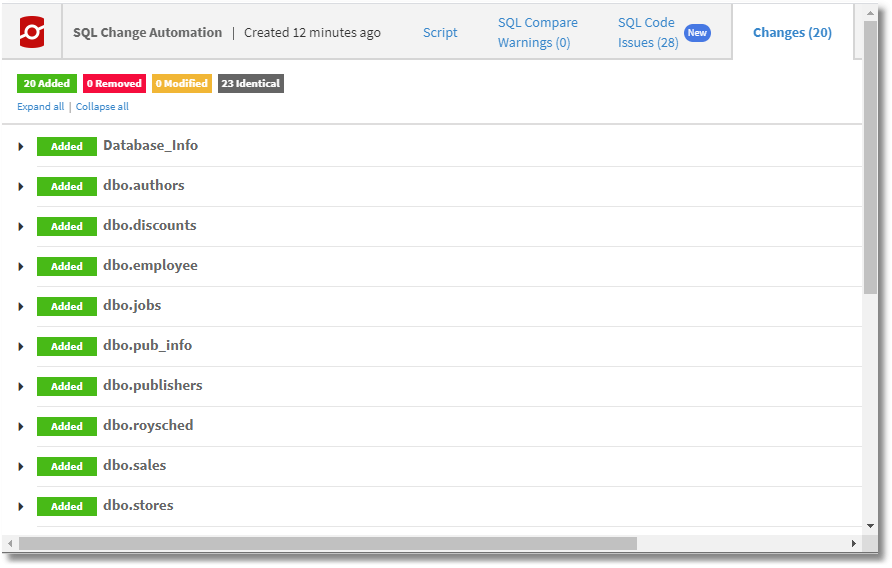This screenshot has height=568, width=892.
Task: Click the vertical scrollbar thumb
Action: [x=870, y=158]
